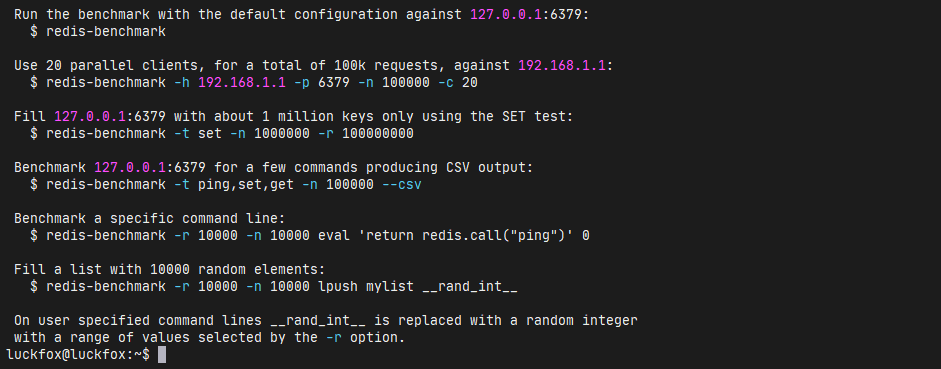Click the -r option in the final sentence

point(334,338)
